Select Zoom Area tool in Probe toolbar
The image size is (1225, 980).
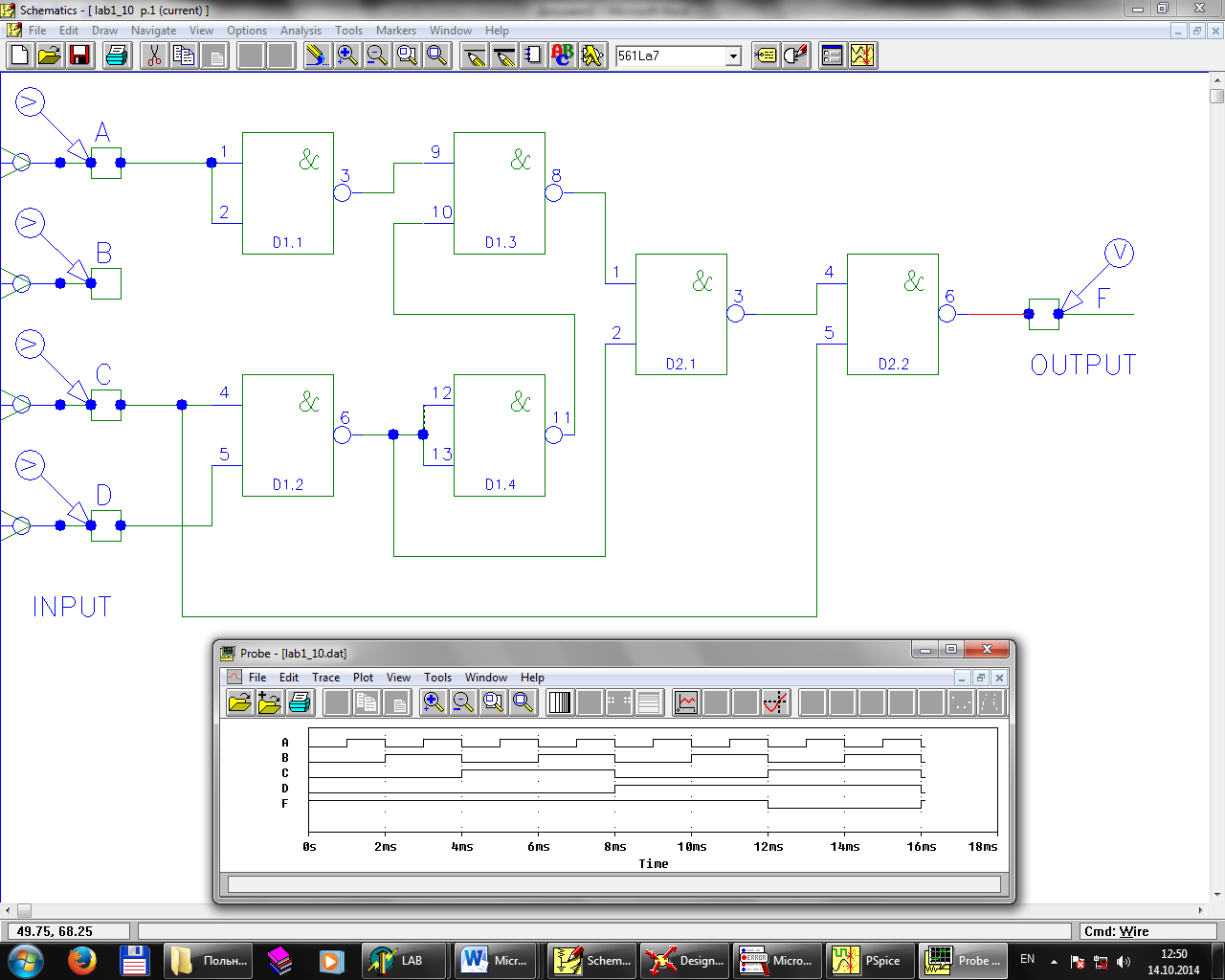click(493, 702)
